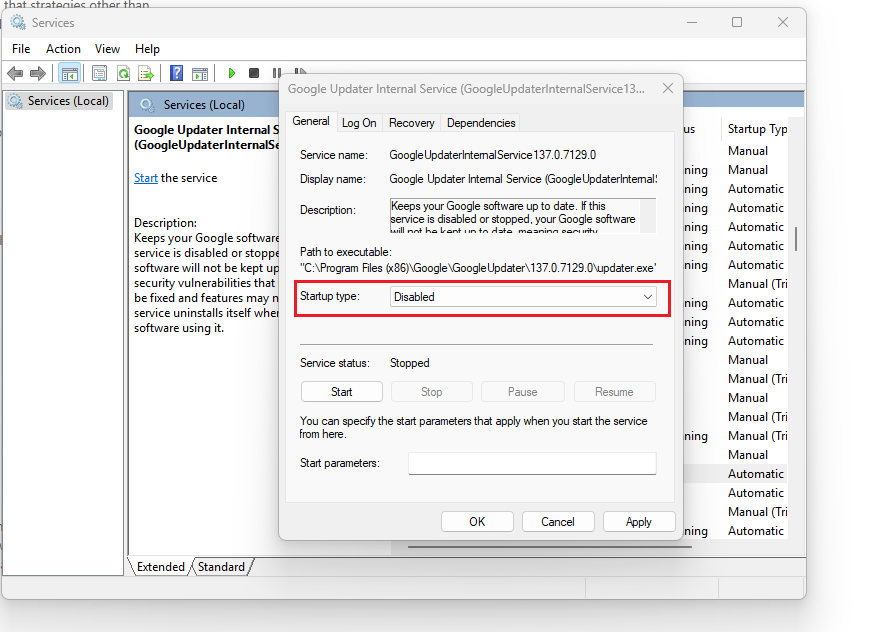
Task: Click the service name GoogleUpdaterInternalService137.0.7129.0
Action: tap(492, 155)
